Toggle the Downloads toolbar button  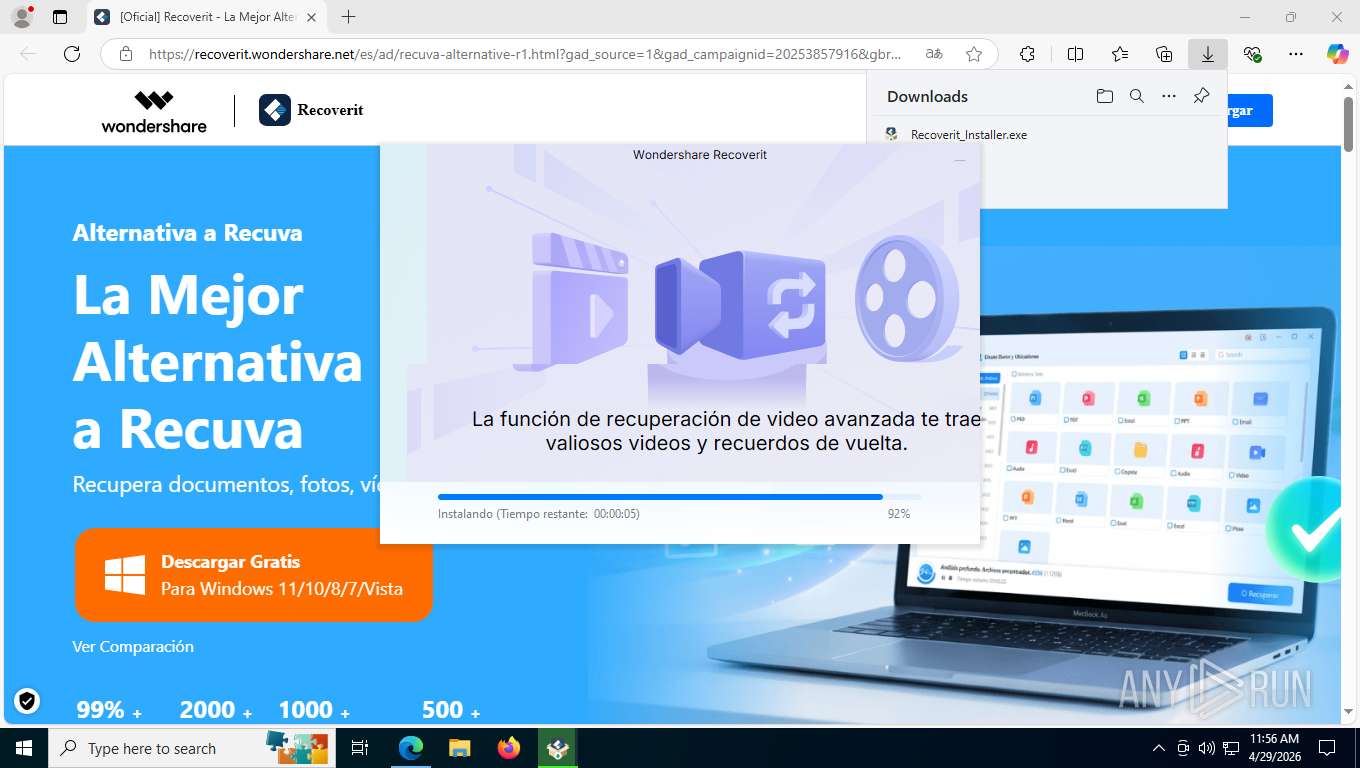[x=1208, y=54]
